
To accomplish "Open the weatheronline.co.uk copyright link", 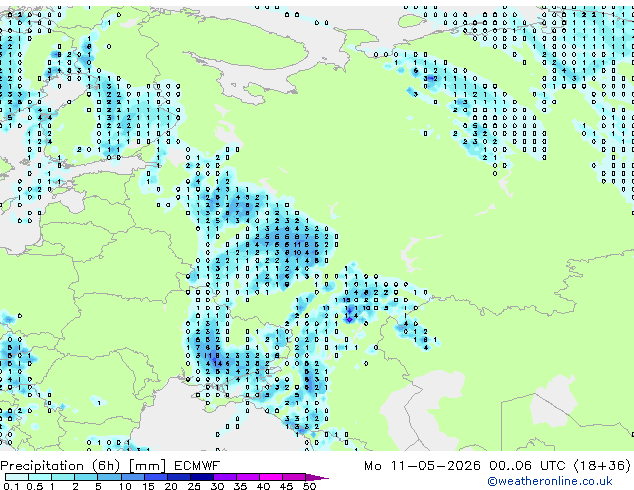I will 550,481.
